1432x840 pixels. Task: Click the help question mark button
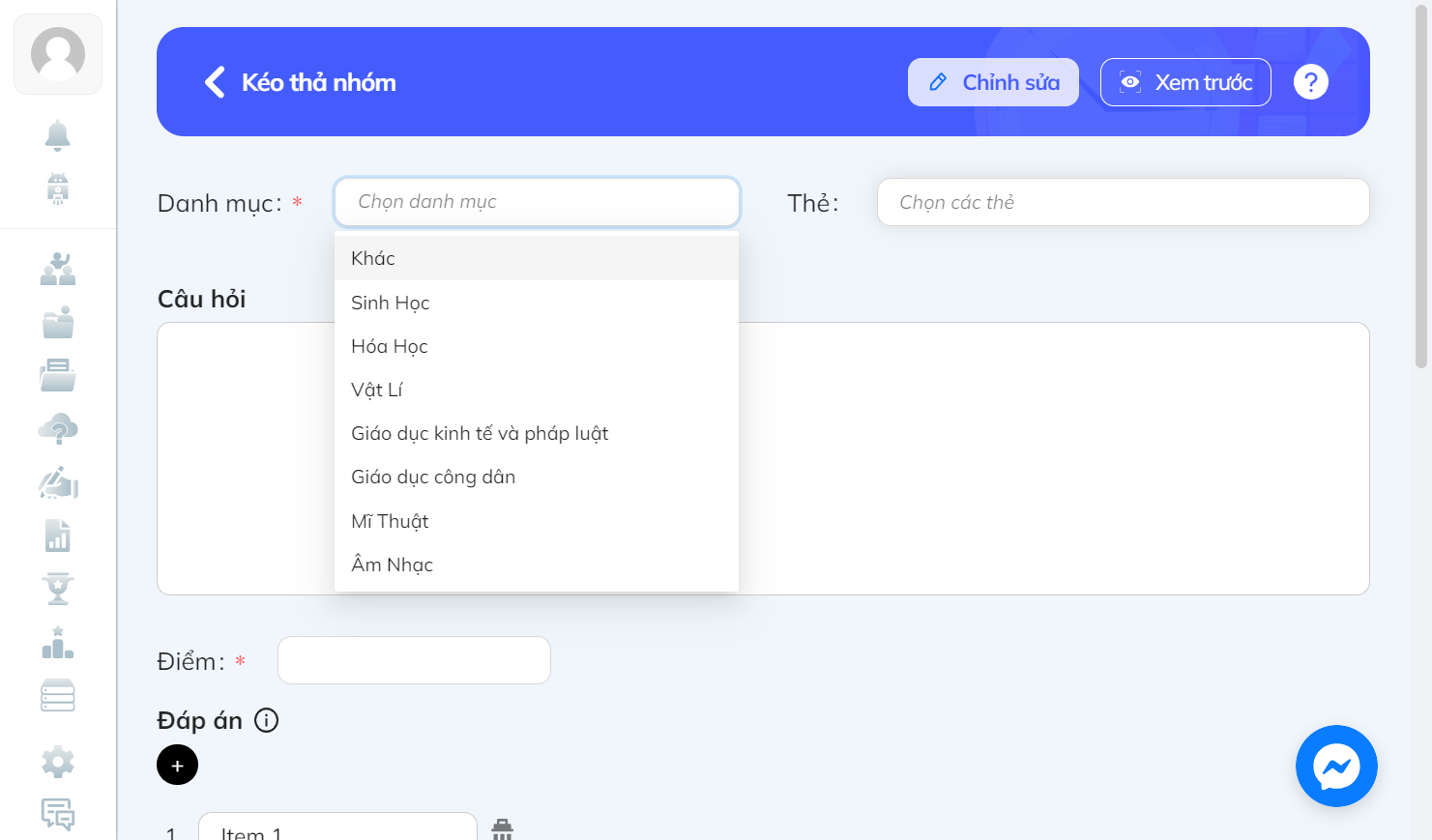pyautogui.click(x=1311, y=82)
